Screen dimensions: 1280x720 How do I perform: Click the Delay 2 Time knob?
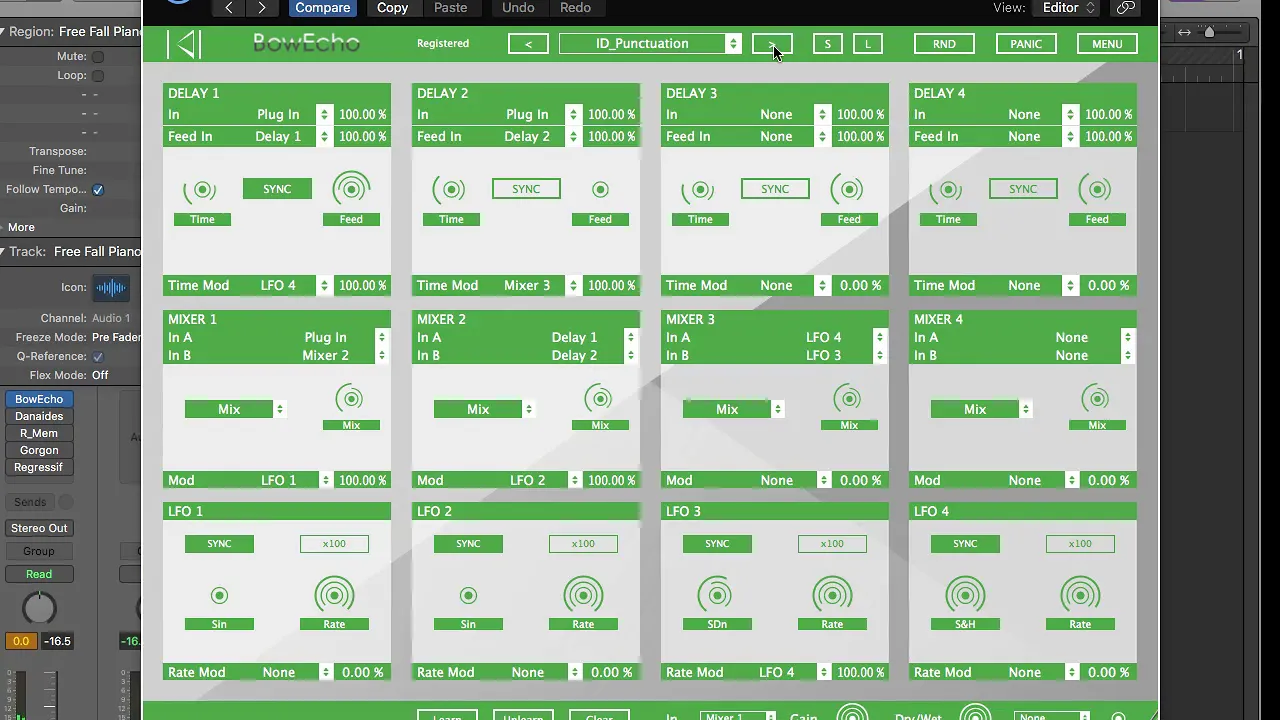tap(450, 189)
